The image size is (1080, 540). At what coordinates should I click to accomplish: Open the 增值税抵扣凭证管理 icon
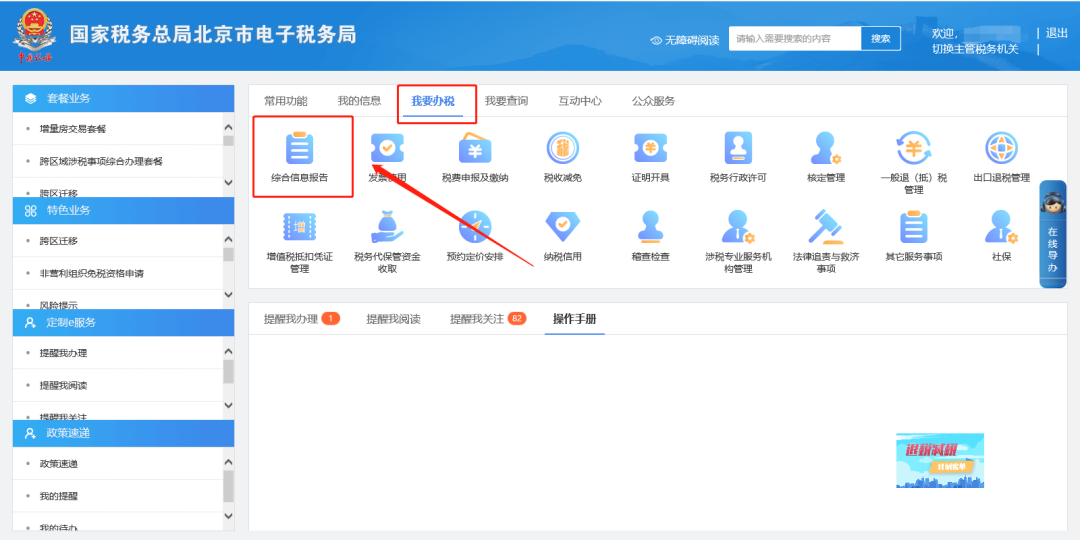tap(299, 228)
